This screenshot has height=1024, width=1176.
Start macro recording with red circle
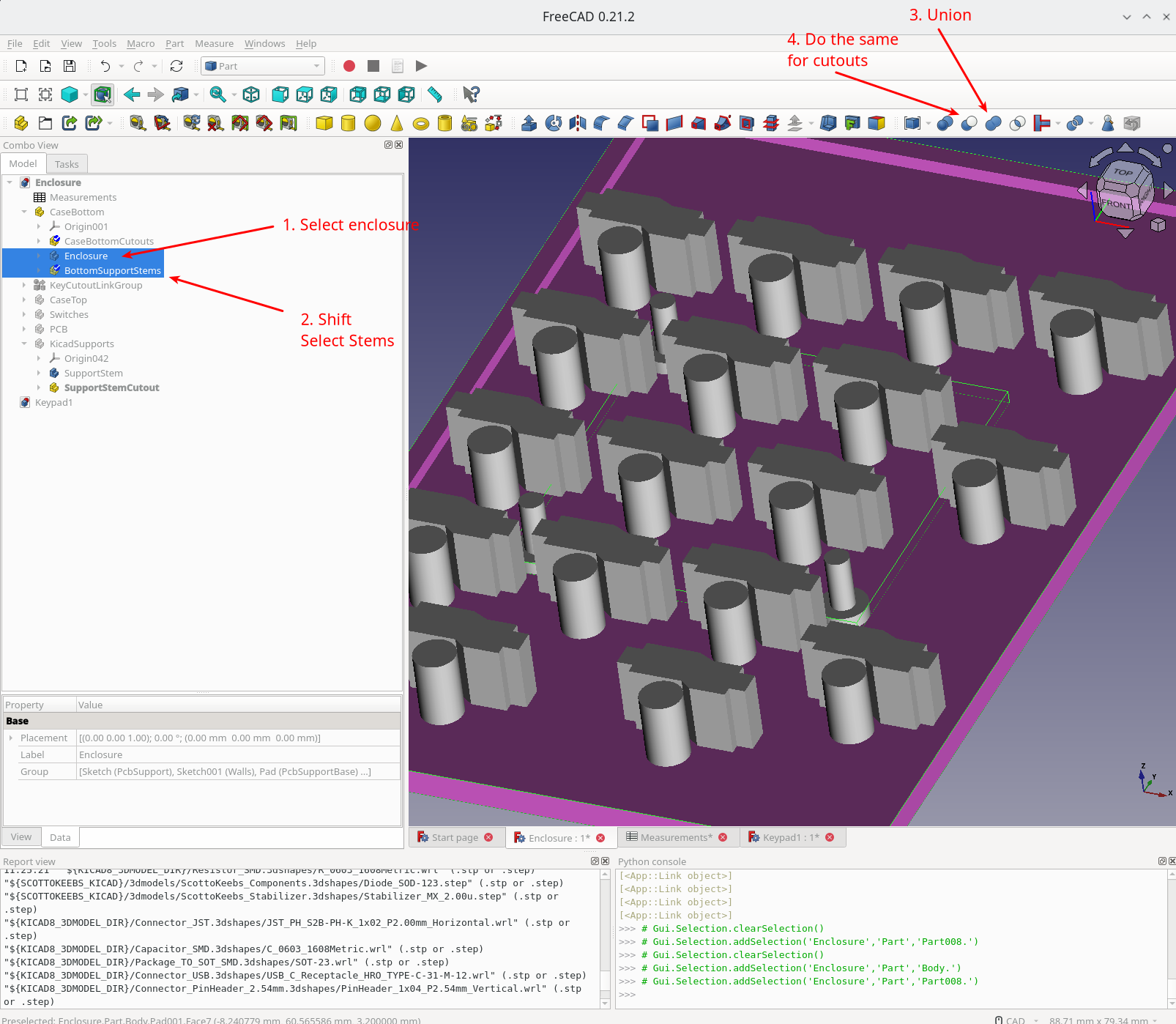(349, 66)
